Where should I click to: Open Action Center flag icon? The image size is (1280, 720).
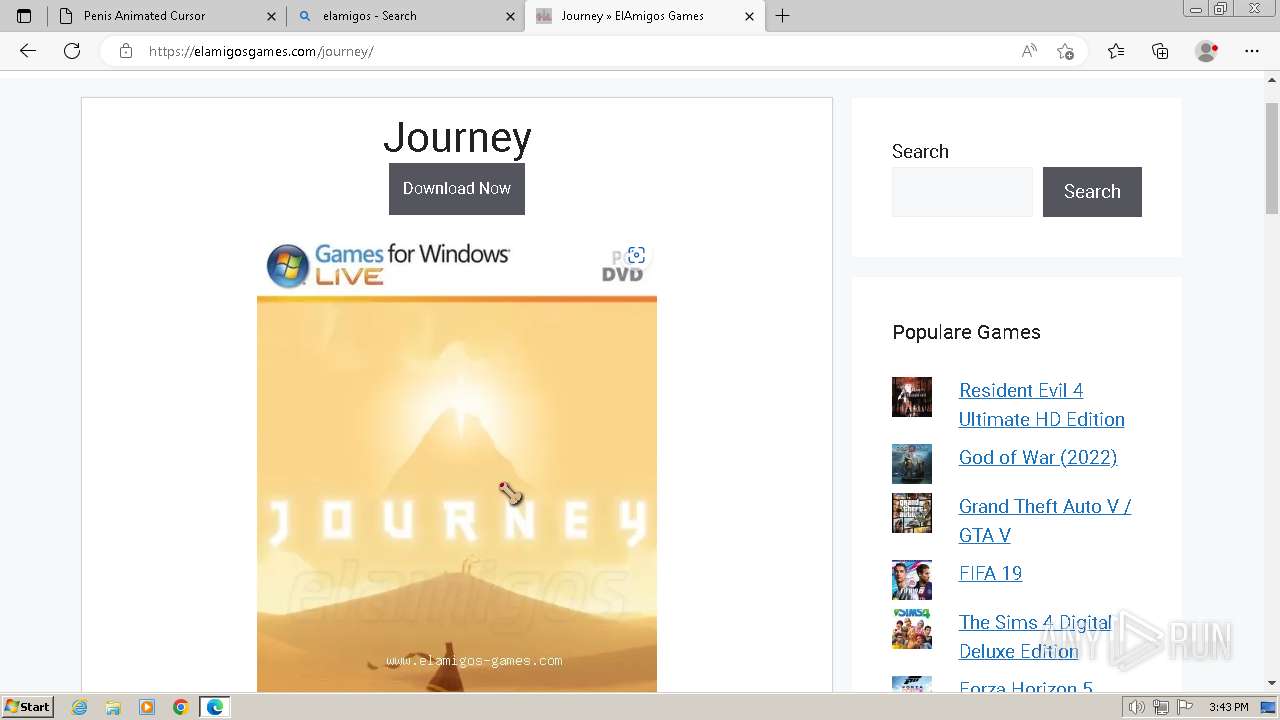tap(1185, 707)
